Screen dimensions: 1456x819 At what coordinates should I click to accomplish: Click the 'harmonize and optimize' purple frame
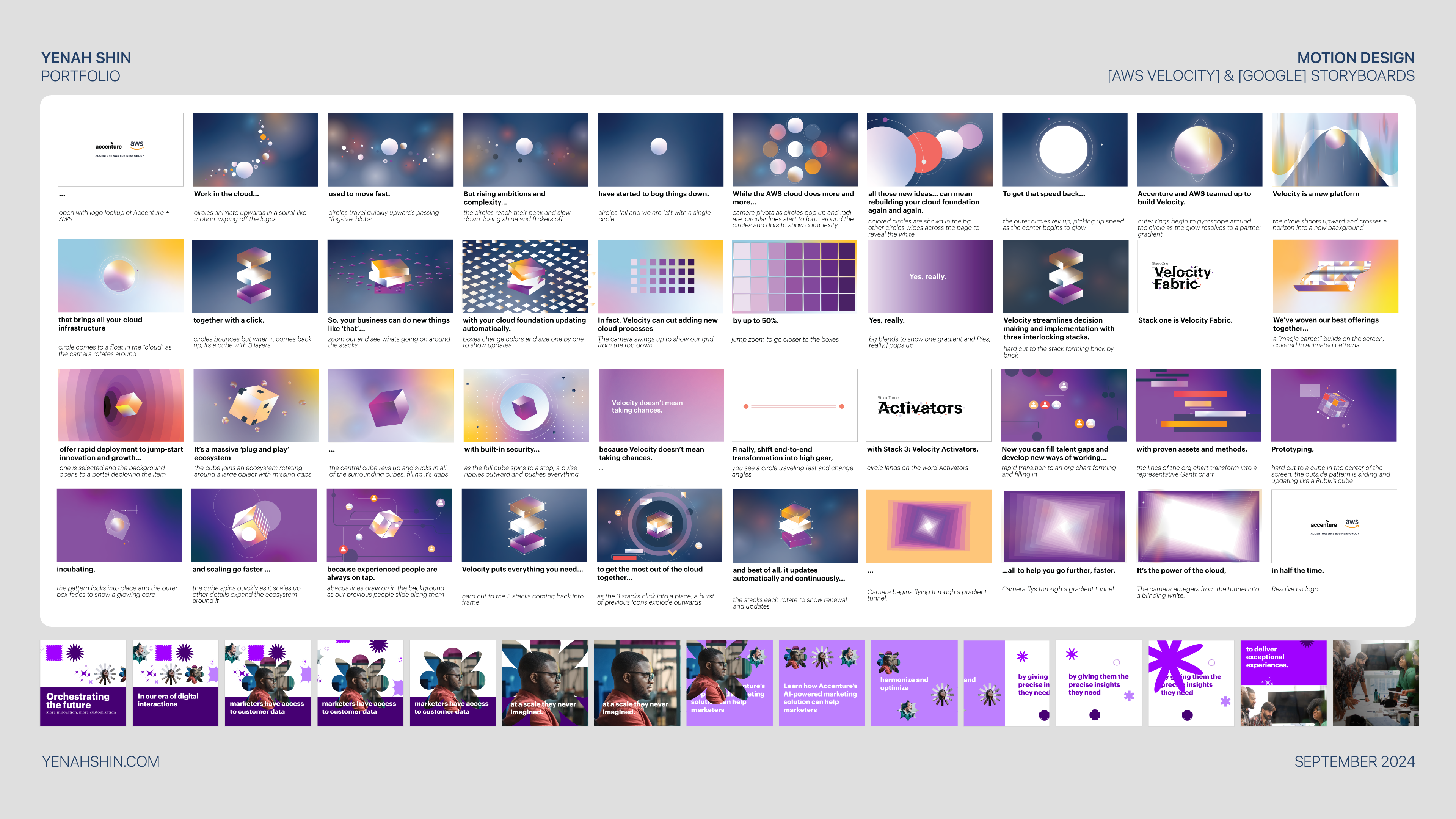pyautogui.click(x=914, y=683)
